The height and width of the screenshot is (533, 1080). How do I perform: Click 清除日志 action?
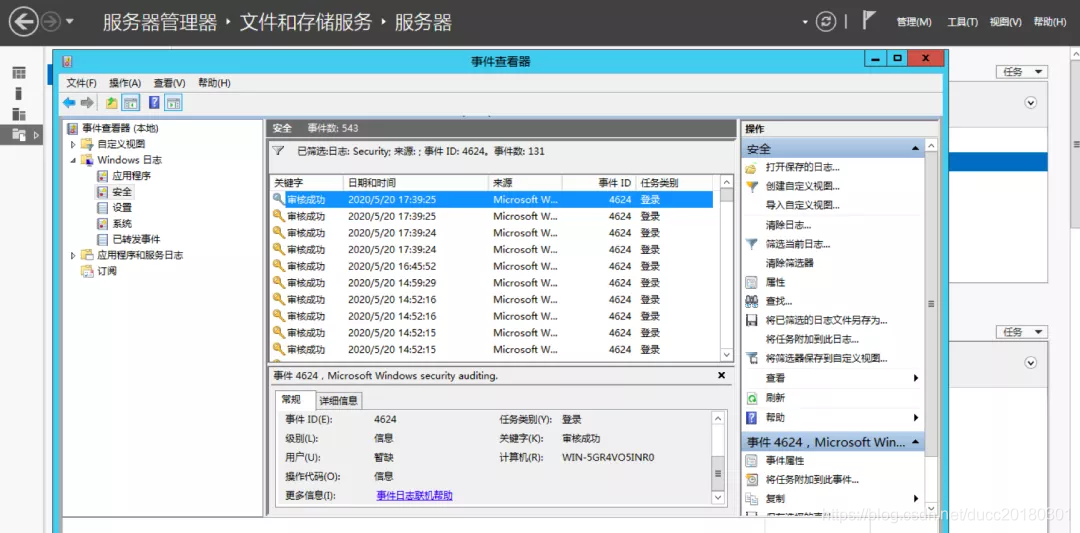point(788,224)
